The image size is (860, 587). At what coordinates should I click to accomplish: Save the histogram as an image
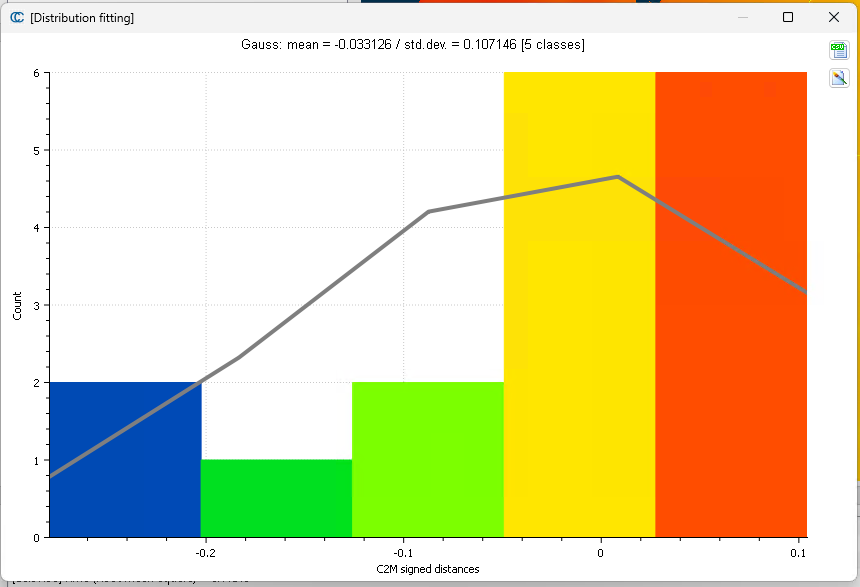coord(839,78)
